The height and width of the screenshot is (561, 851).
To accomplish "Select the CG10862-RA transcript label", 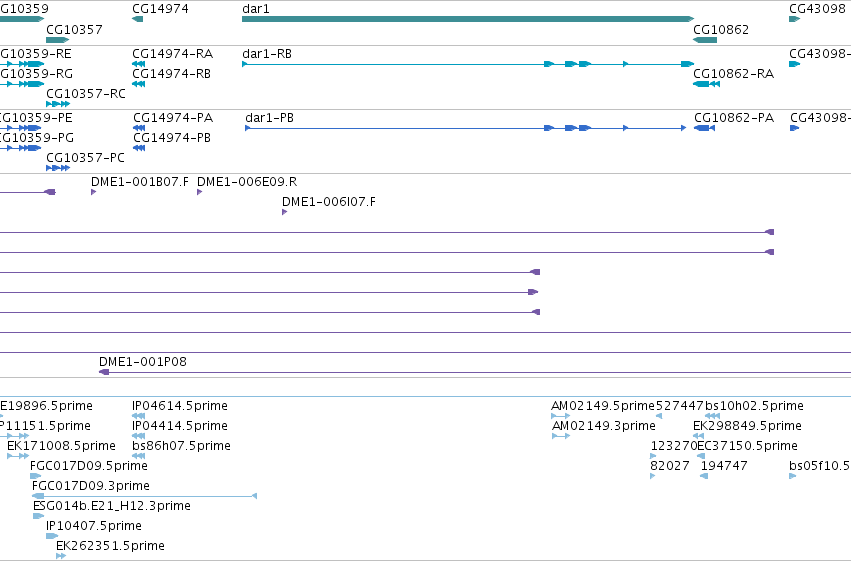I will tap(733, 74).
